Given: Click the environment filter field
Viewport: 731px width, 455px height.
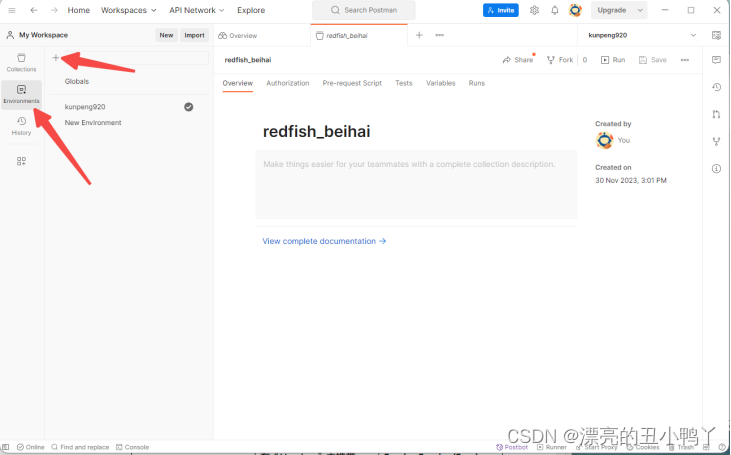Looking at the screenshot, I should pyautogui.click(x=137, y=58).
